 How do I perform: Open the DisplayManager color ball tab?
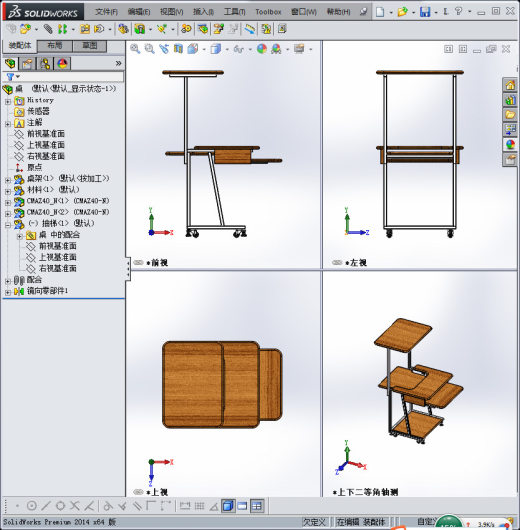pyautogui.click(x=62, y=64)
